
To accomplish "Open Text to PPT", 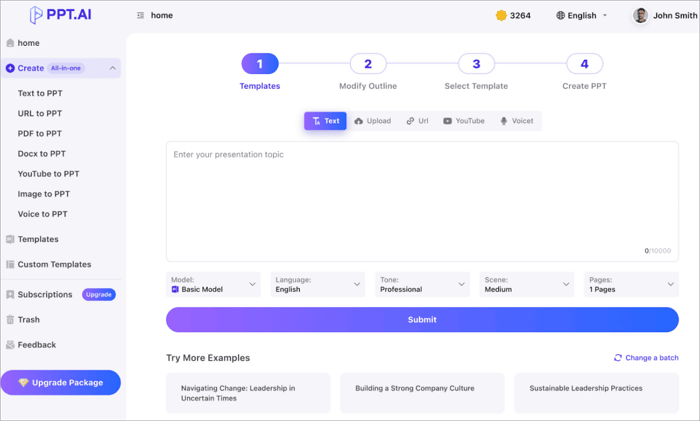I will click(40, 93).
